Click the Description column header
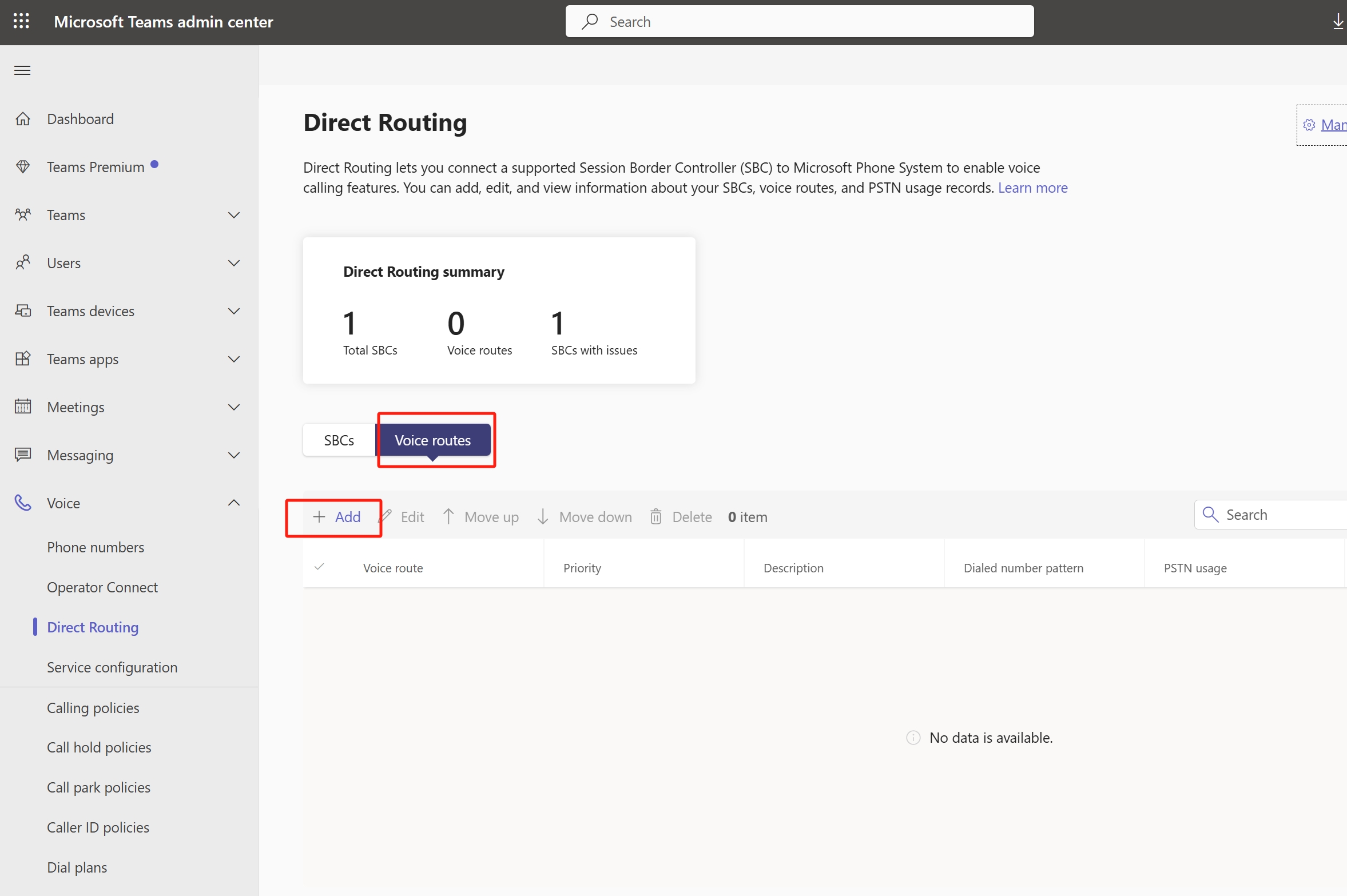This screenshot has width=1347, height=896. (793, 568)
